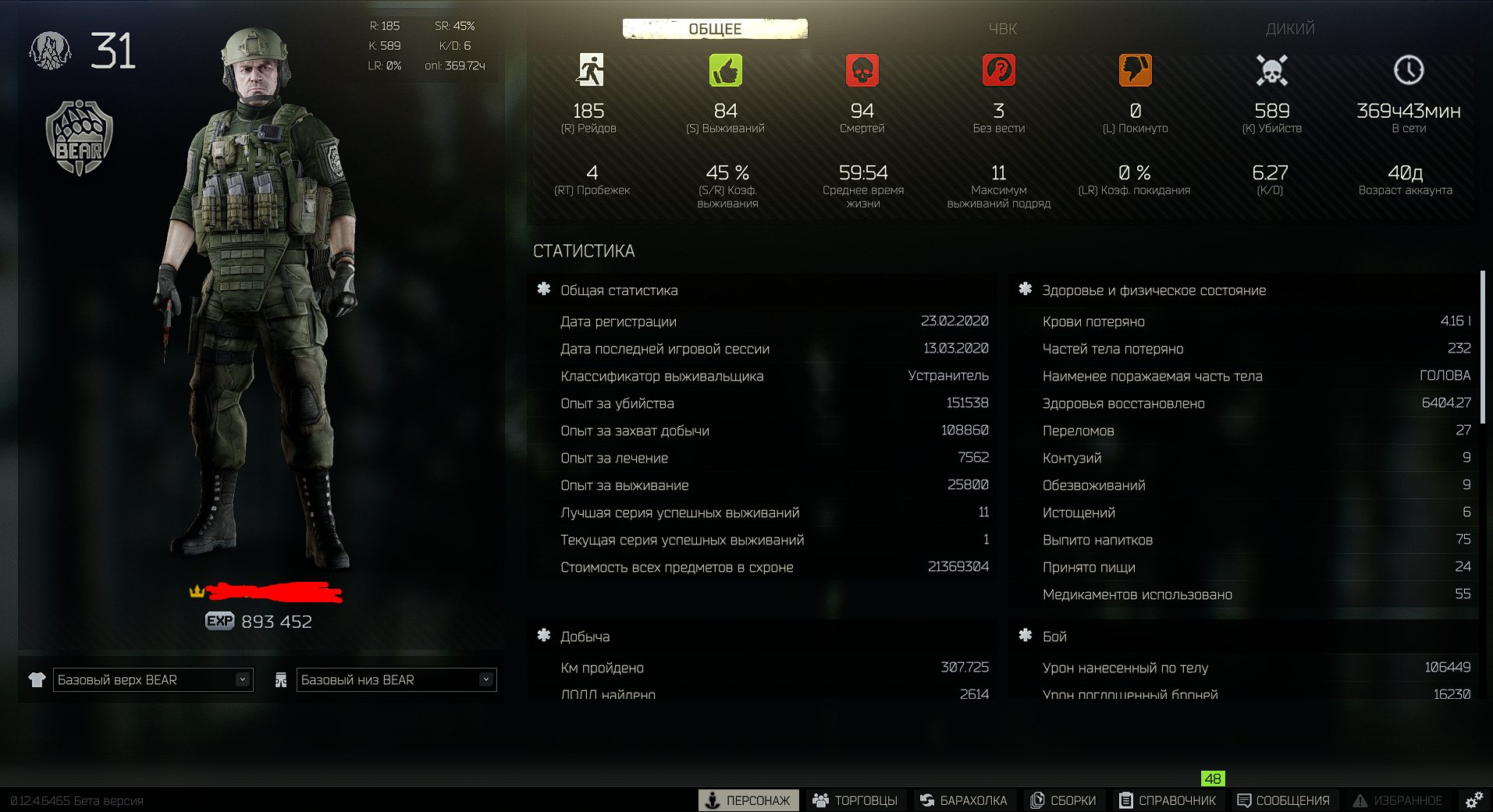Go to ТОРГОВЦЫ traders screen
Image resolution: width=1493 pixels, height=812 pixels.
[x=855, y=800]
